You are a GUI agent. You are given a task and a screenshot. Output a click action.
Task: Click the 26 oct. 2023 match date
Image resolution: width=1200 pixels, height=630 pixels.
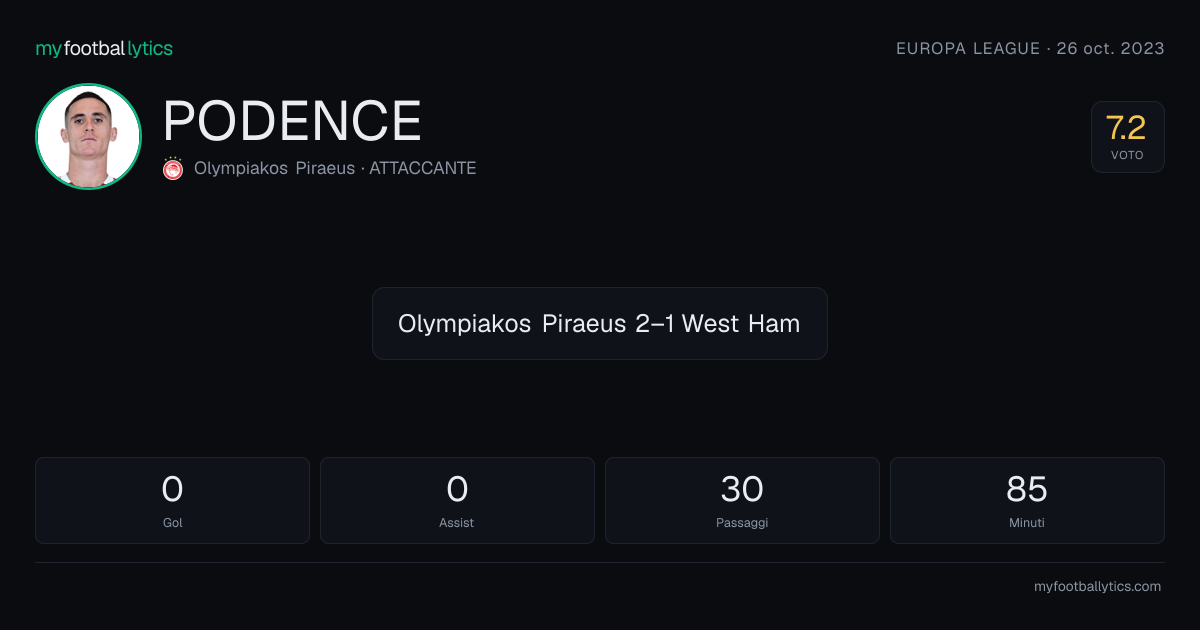pyautogui.click(x=1110, y=48)
